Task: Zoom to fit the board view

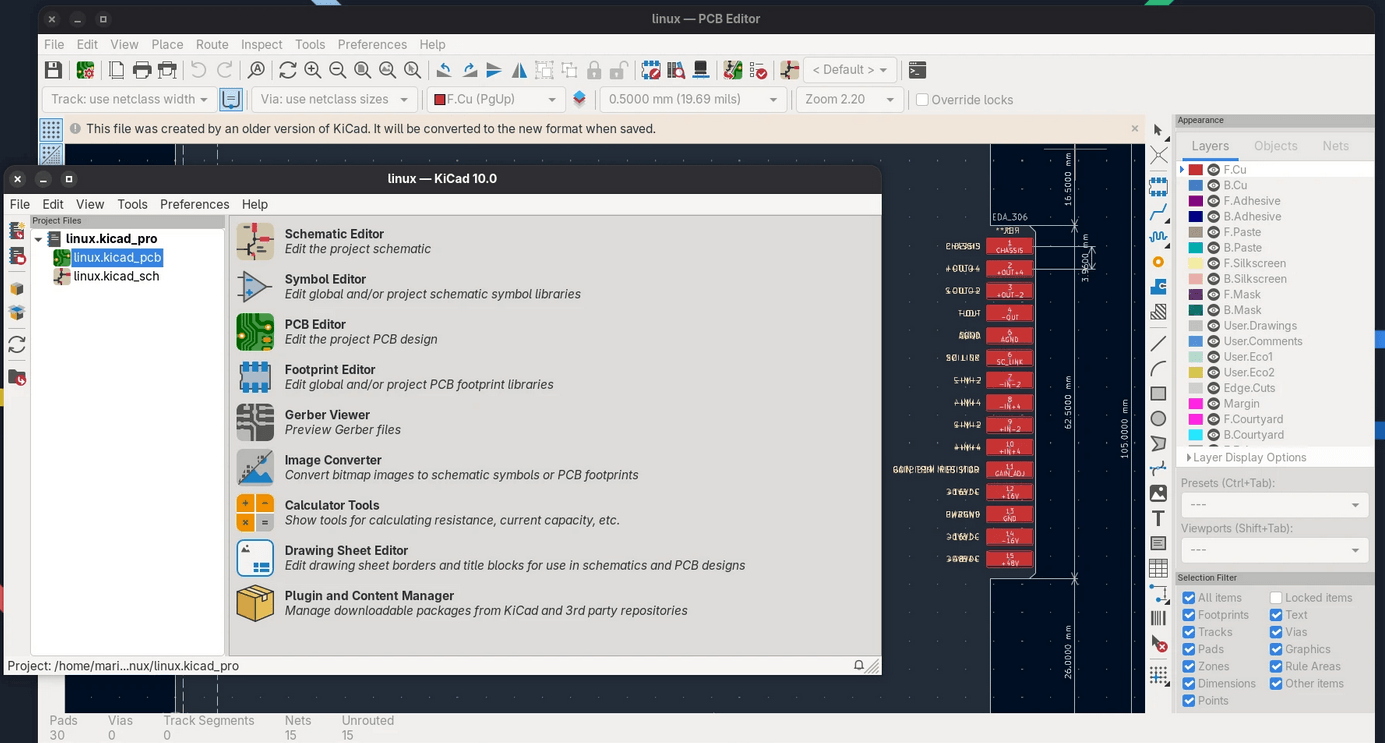Action: pyautogui.click(x=363, y=70)
